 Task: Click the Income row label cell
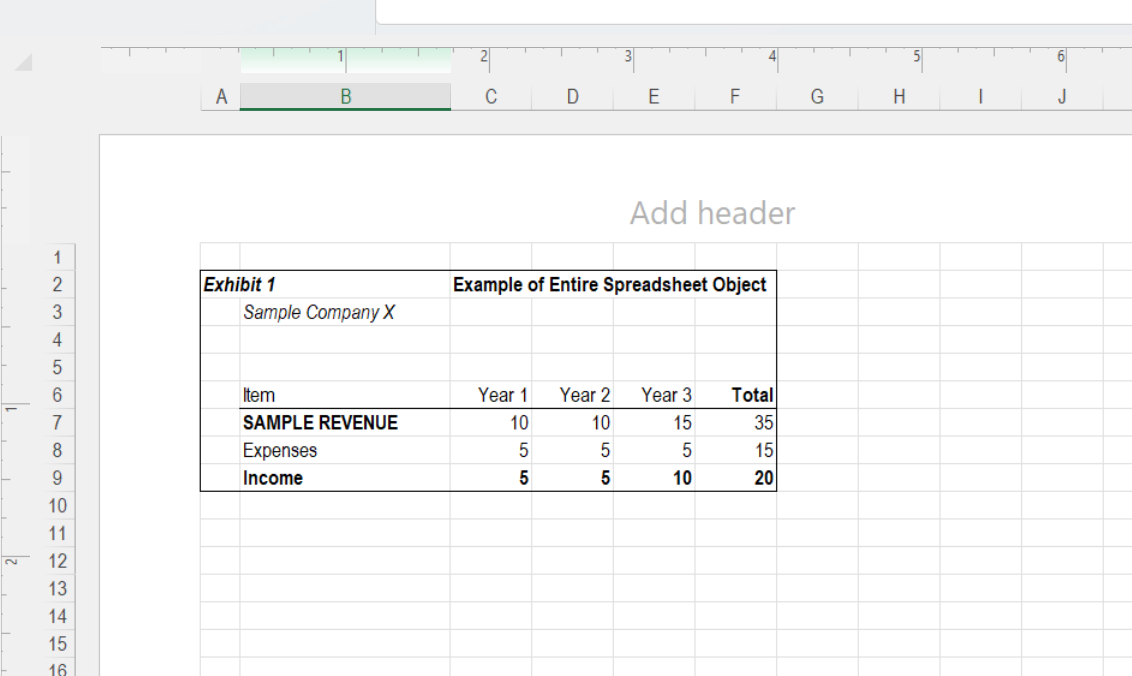point(272,478)
